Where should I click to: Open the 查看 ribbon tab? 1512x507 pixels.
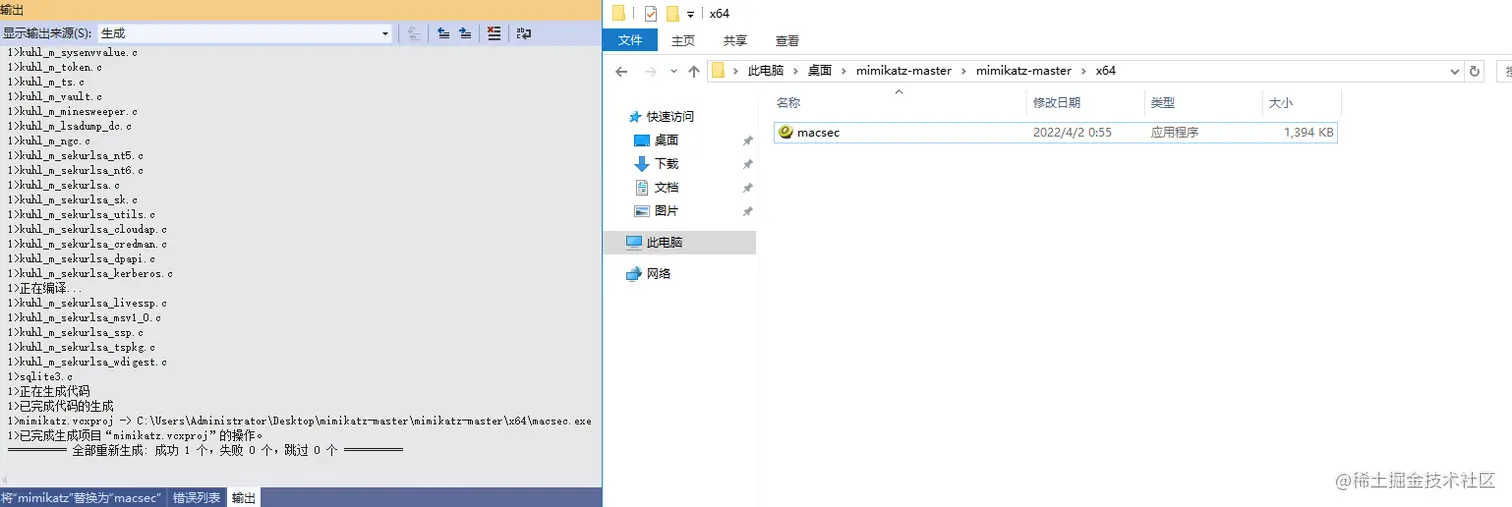click(788, 41)
